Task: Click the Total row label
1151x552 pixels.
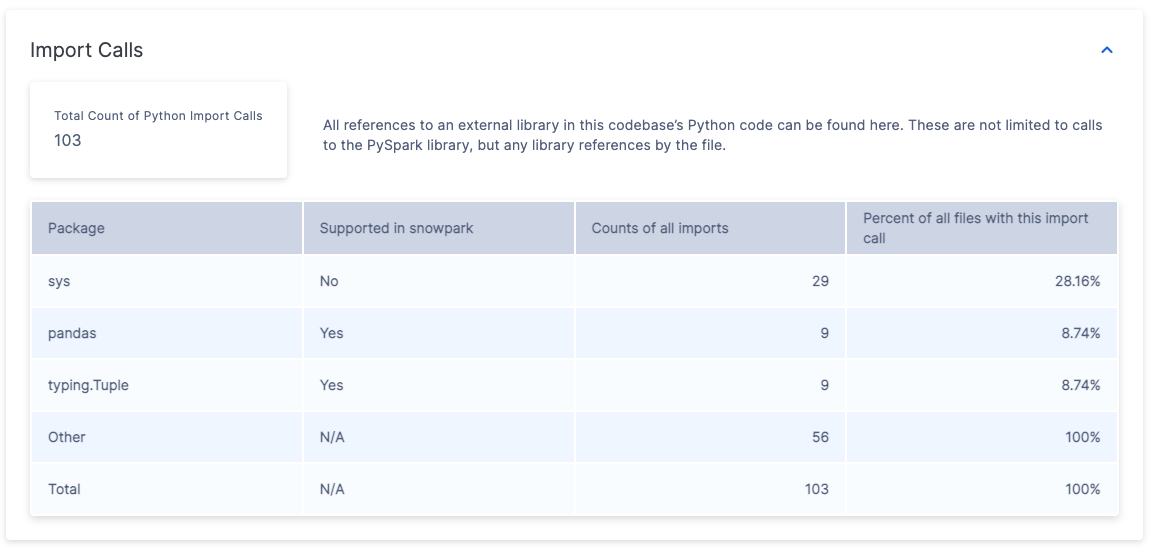Action: 64,489
